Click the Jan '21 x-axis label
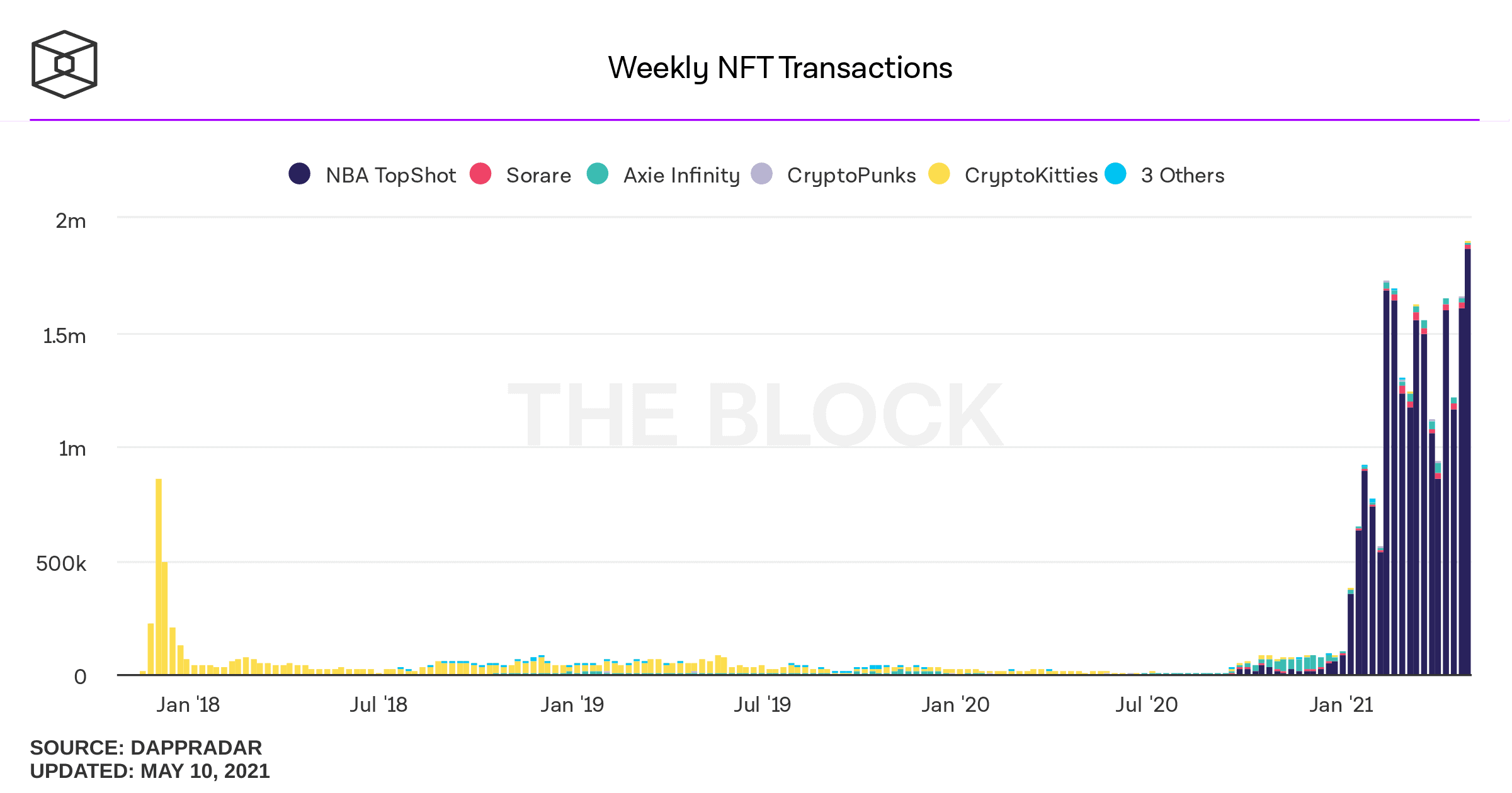The height and width of the screenshot is (793, 1512). [1341, 705]
